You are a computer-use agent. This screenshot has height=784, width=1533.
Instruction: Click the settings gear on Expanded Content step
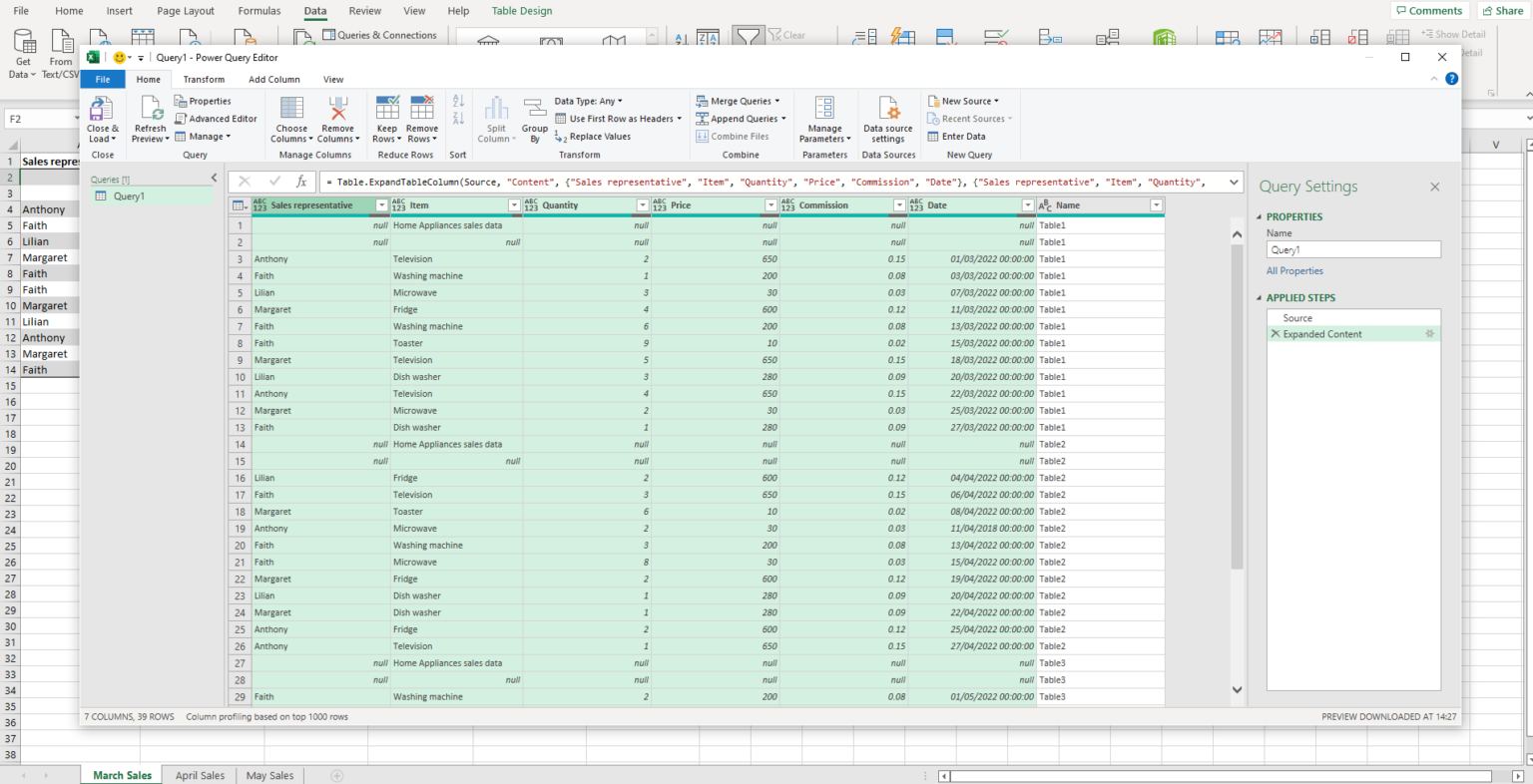click(1429, 334)
